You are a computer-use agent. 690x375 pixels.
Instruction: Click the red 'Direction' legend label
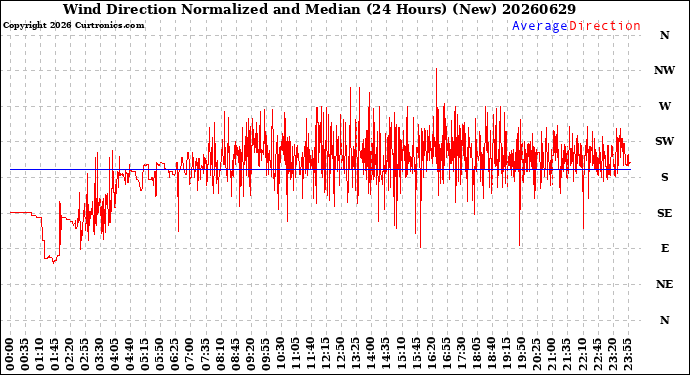(605, 26)
